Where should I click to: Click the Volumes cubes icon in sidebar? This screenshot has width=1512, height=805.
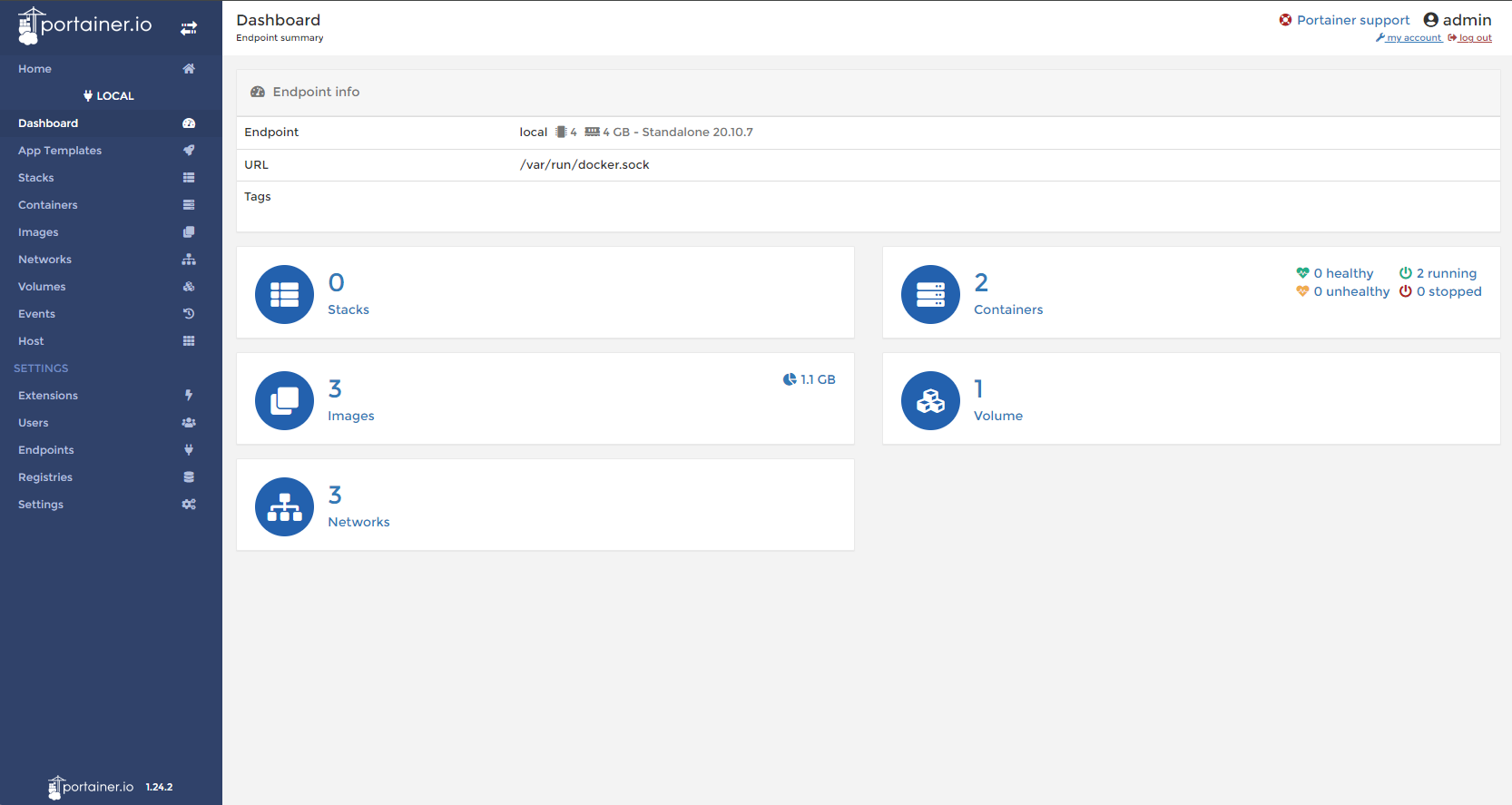point(189,287)
